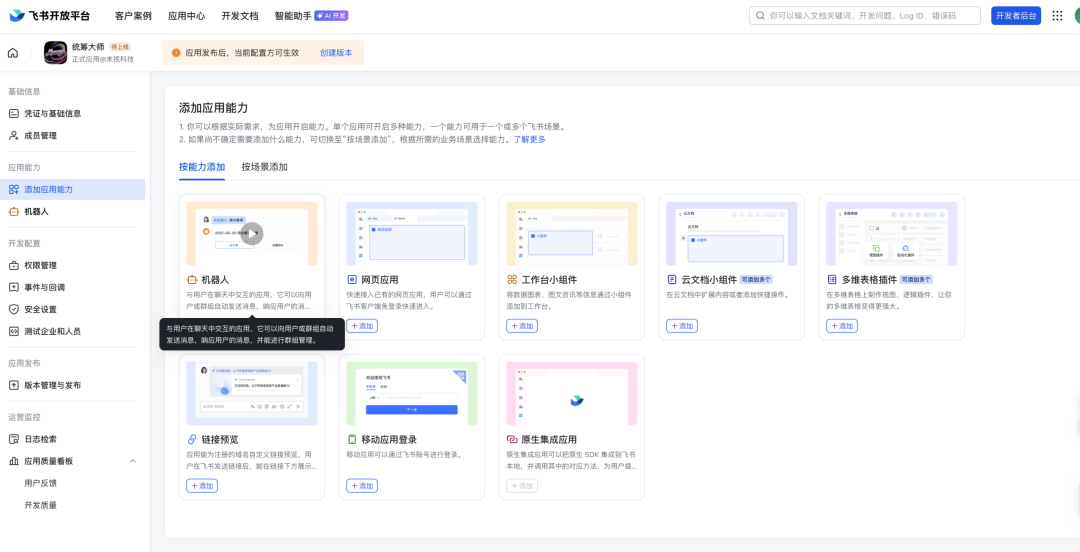
Task: Click the robot icon in 机器人 card title
Action: click(192, 280)
